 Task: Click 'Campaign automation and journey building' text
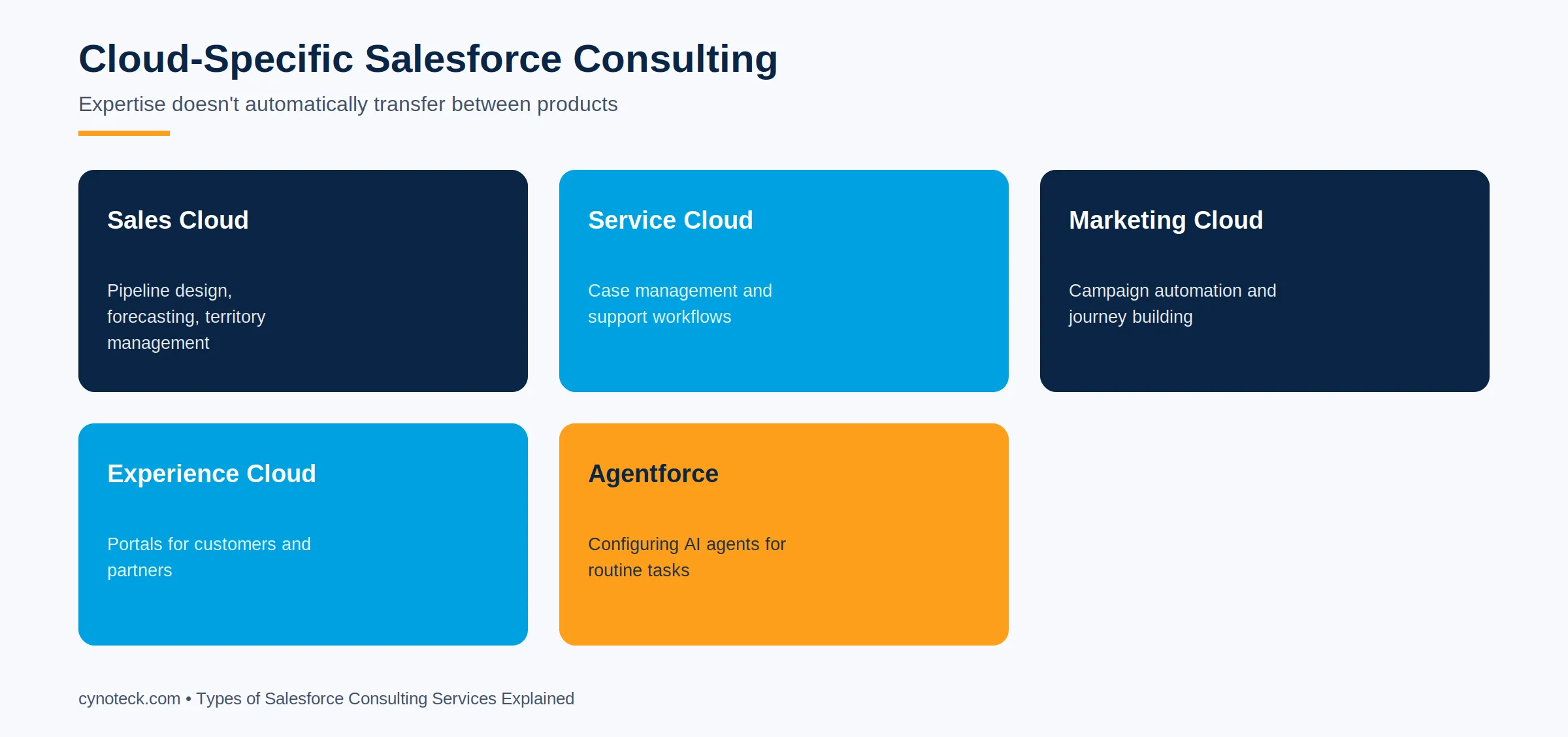[1172, 304]
